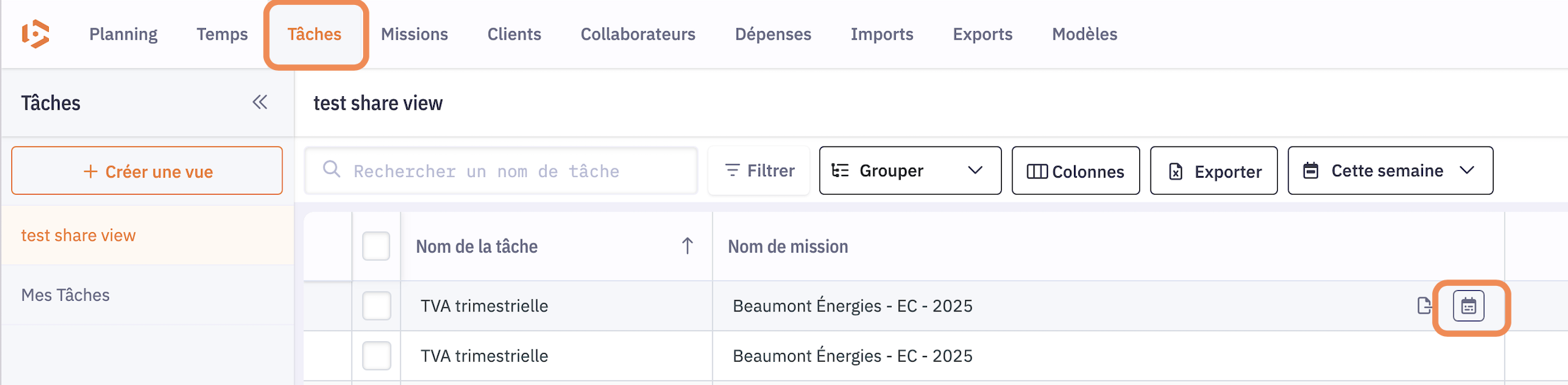Sort by task name using arrow icon

(x=687, y=246)
